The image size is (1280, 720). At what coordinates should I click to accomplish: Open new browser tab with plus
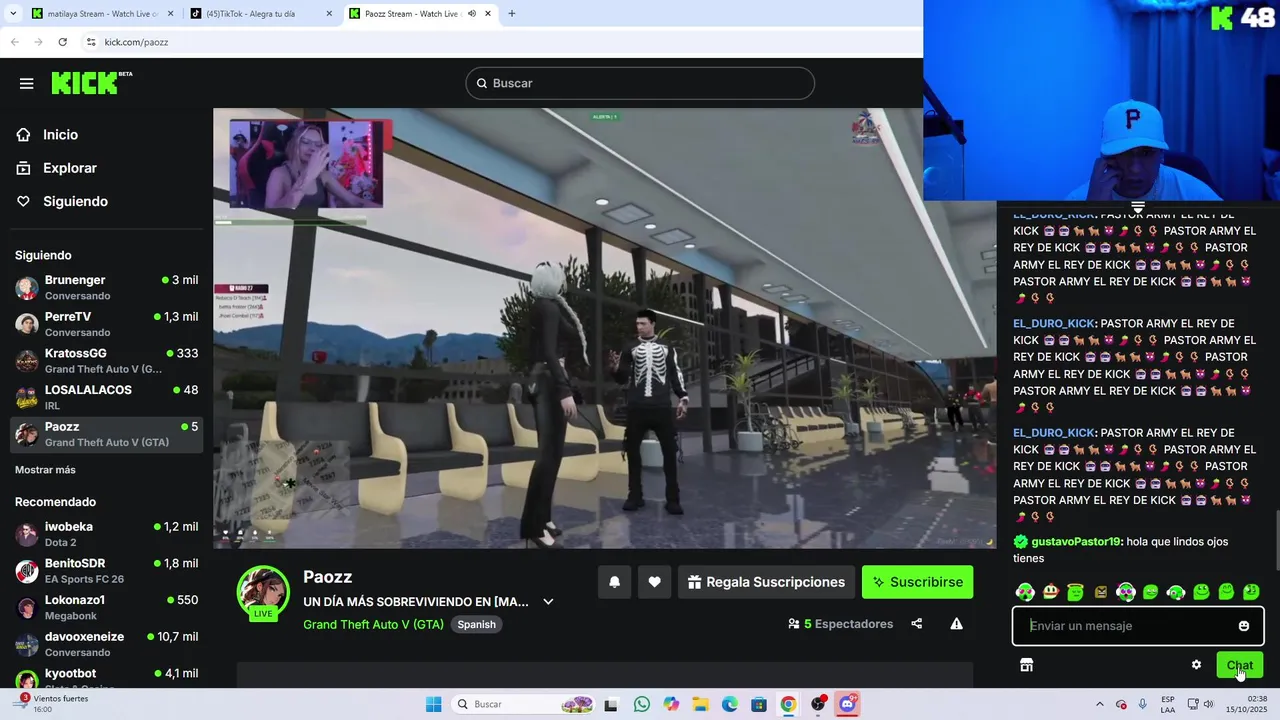coord(512,14)
